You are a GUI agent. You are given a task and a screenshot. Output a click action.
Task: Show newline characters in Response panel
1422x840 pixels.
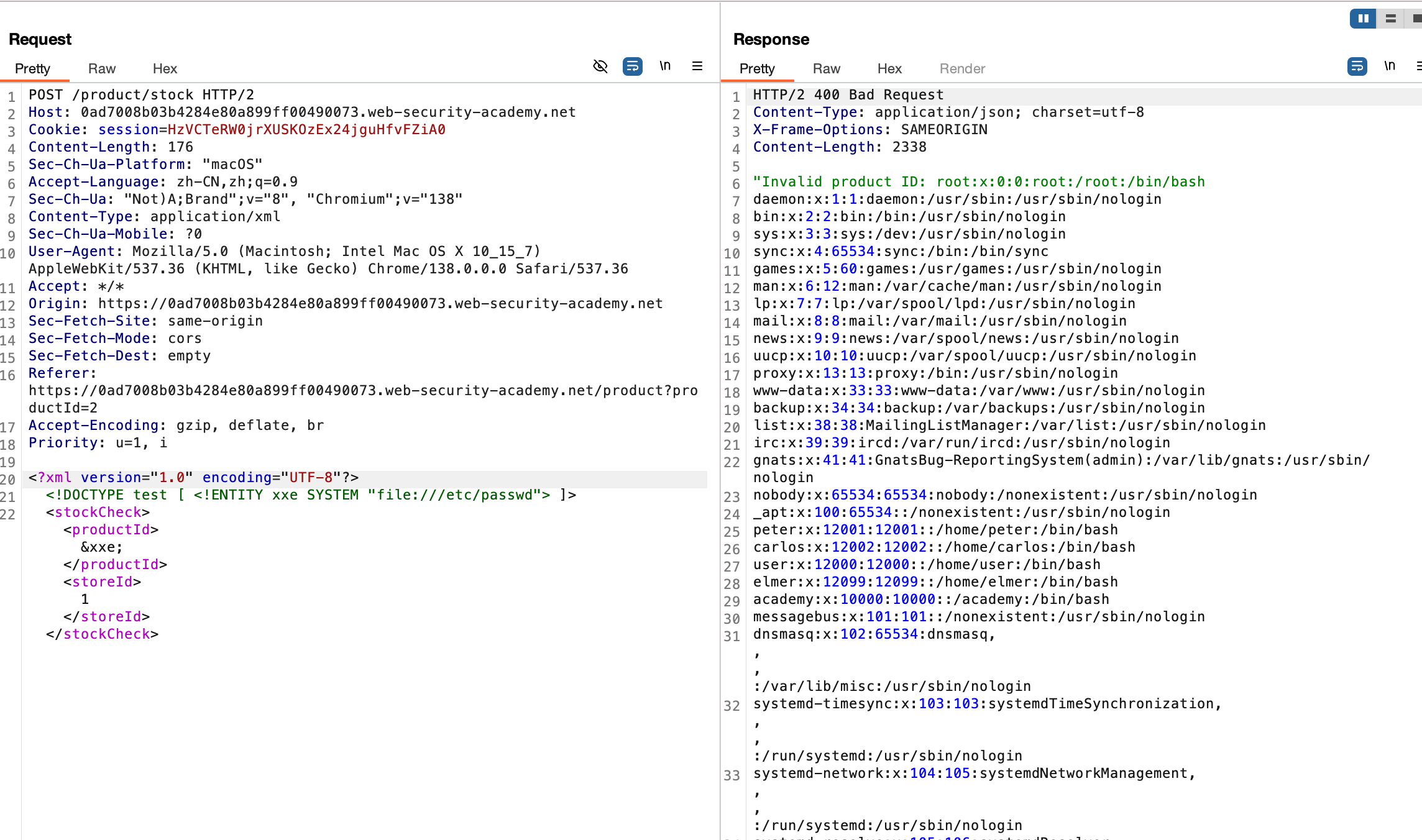click(x=1390, y=66)
